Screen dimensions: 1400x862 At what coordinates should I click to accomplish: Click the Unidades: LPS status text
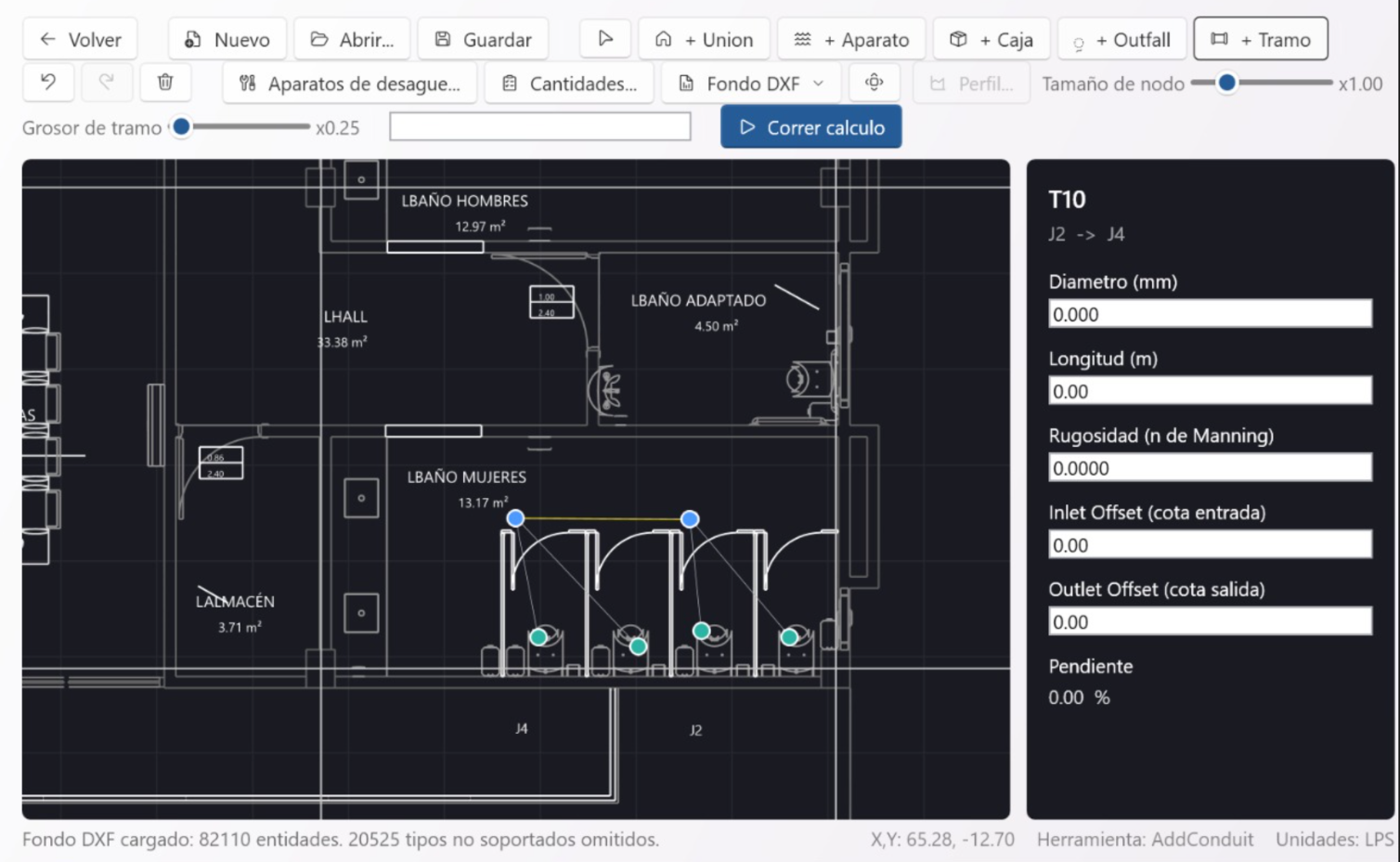coord(1334,840)
